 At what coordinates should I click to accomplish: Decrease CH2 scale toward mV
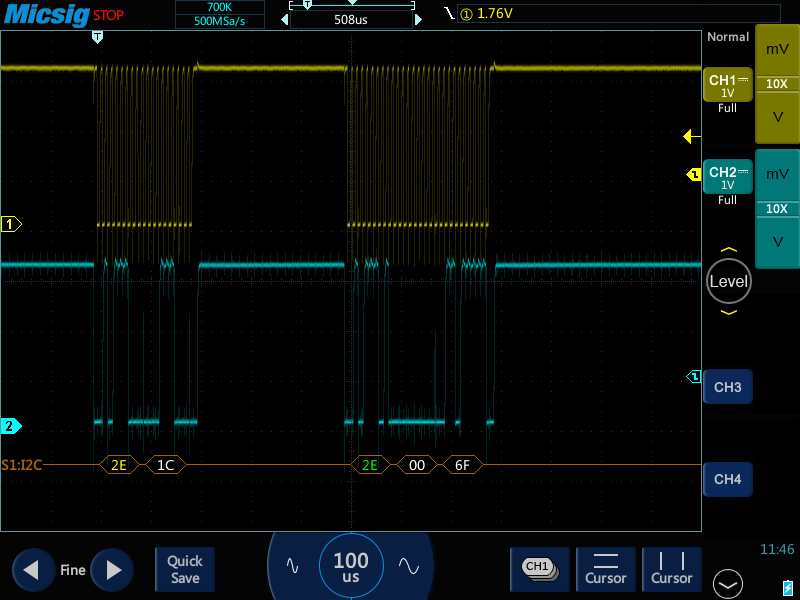point(777,174)
